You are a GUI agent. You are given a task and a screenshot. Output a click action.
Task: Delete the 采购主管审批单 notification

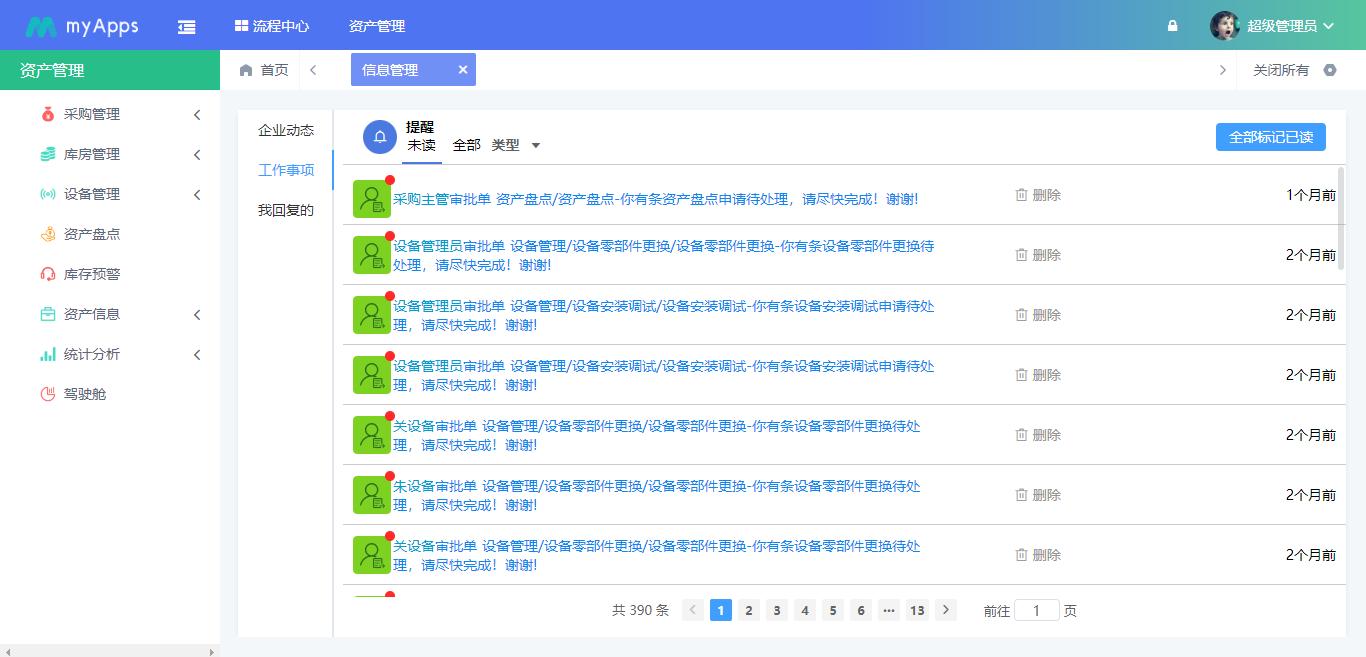pos(1037,195)
